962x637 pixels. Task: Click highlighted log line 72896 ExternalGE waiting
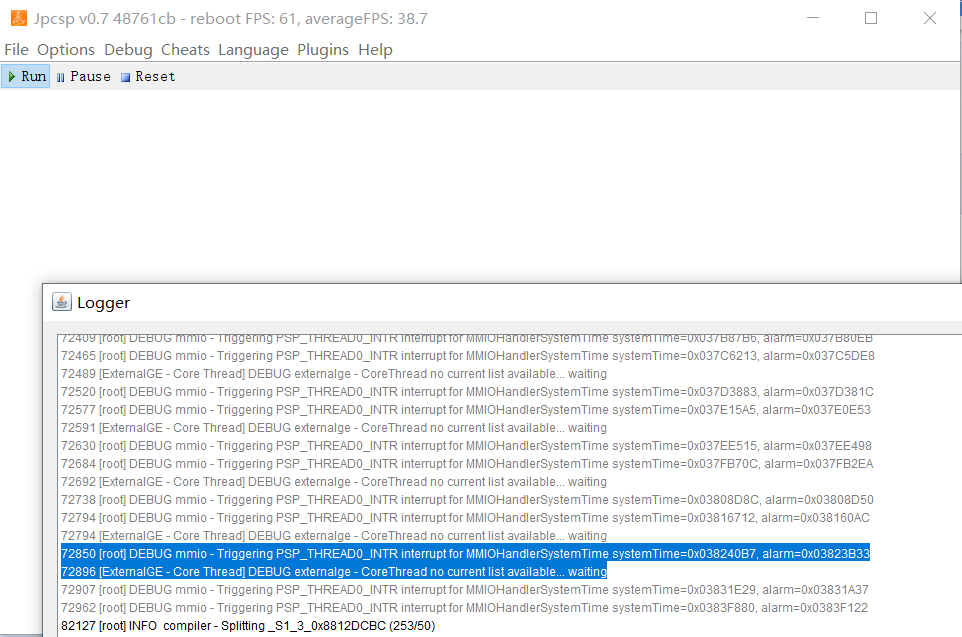point(334,571)
